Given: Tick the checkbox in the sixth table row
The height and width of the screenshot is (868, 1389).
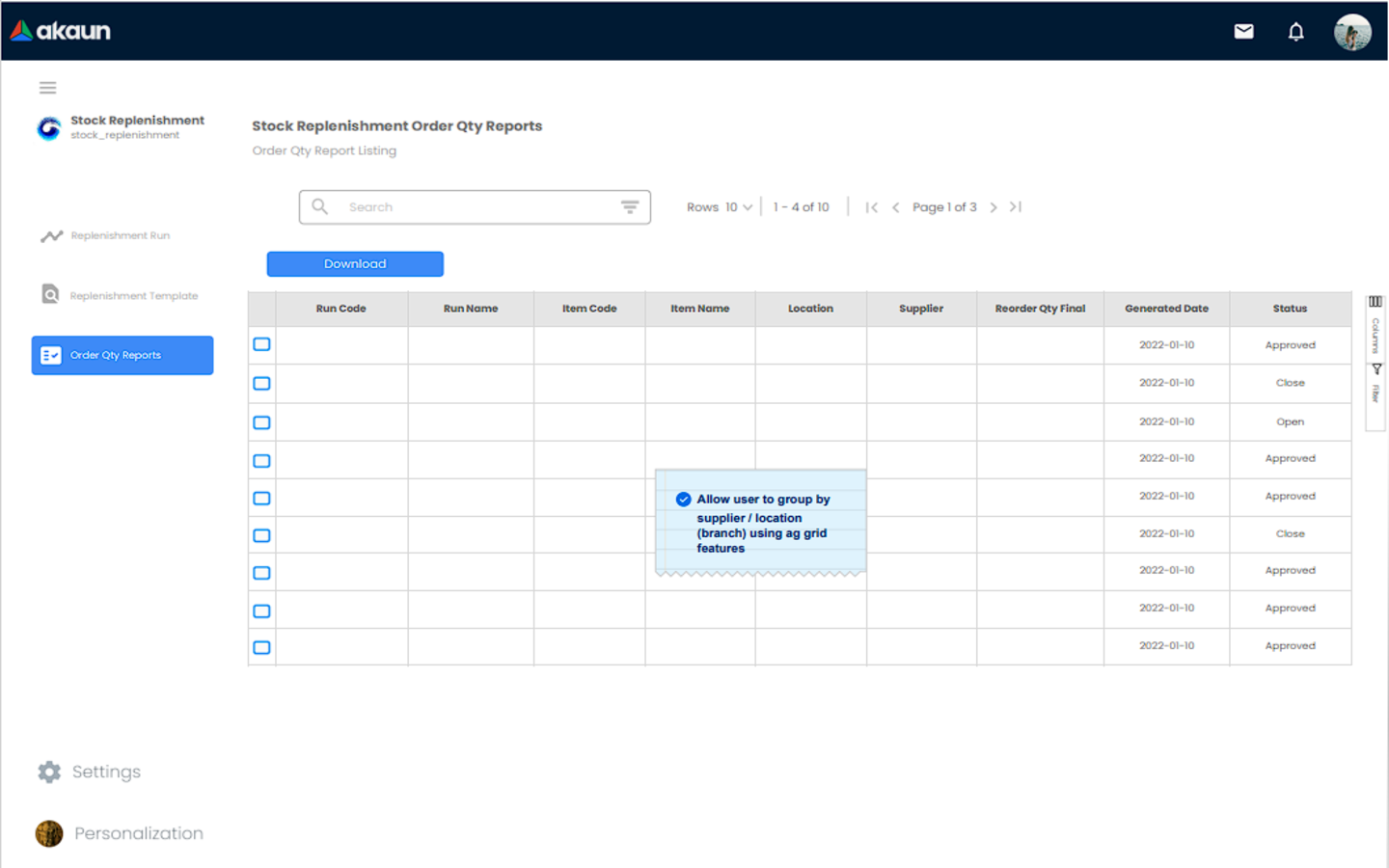Looking at the screenshot, I should click(261, 536).
